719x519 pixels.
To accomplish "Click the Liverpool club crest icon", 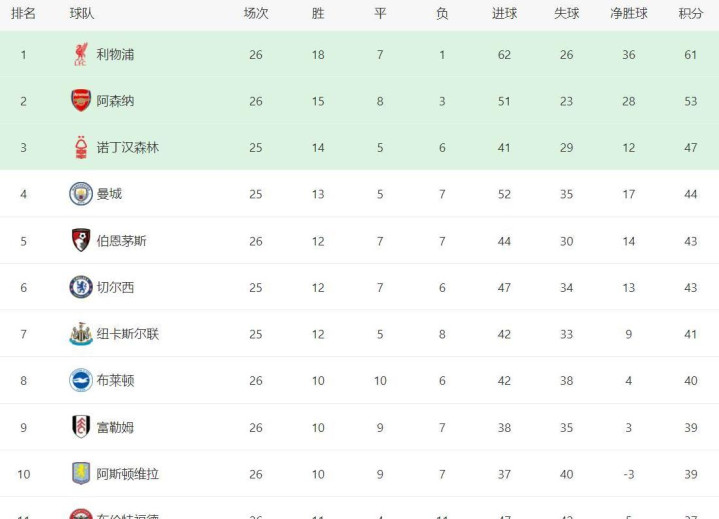I will click(x=81, y=55).
